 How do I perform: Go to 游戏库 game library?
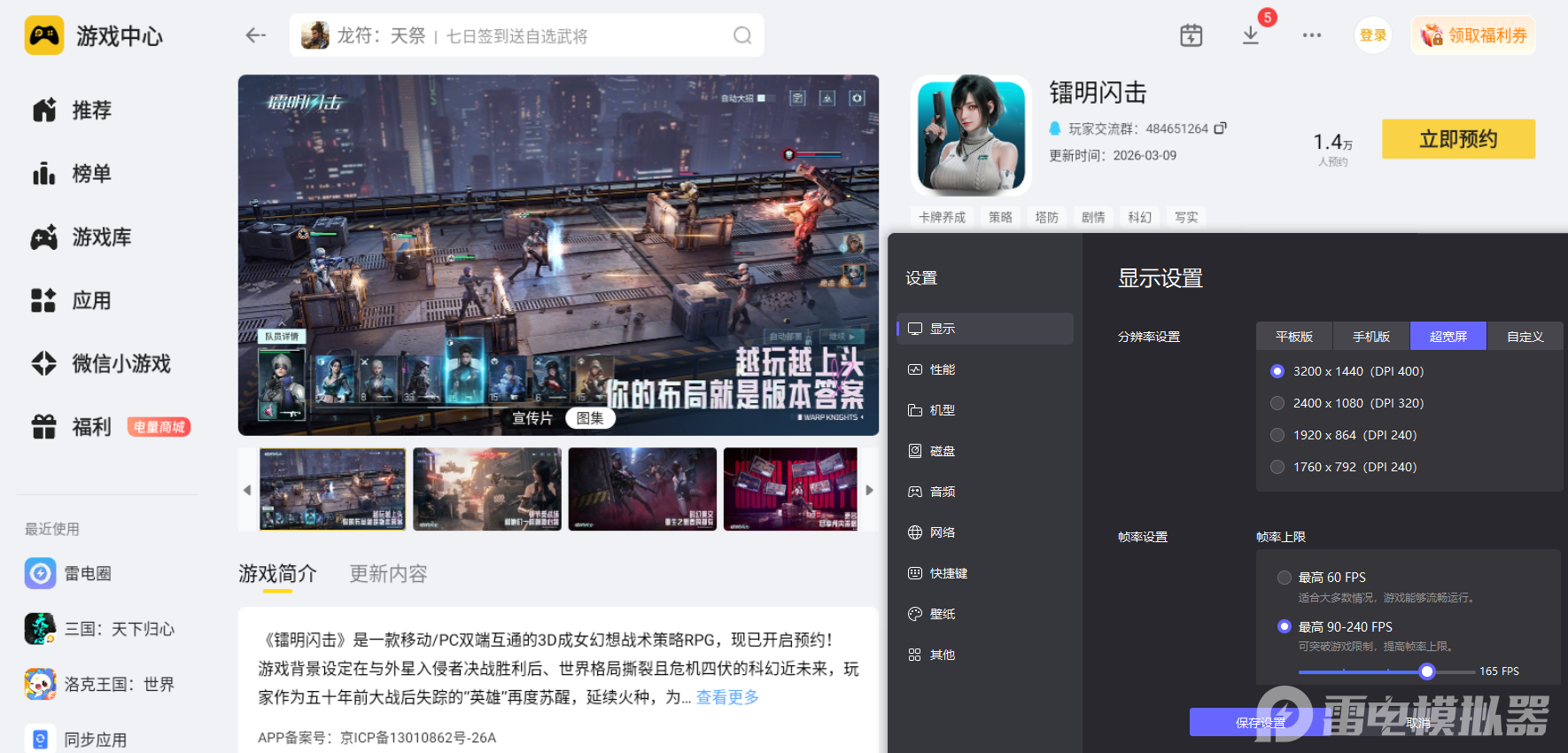pyautogui.click(x=82, y=237)
